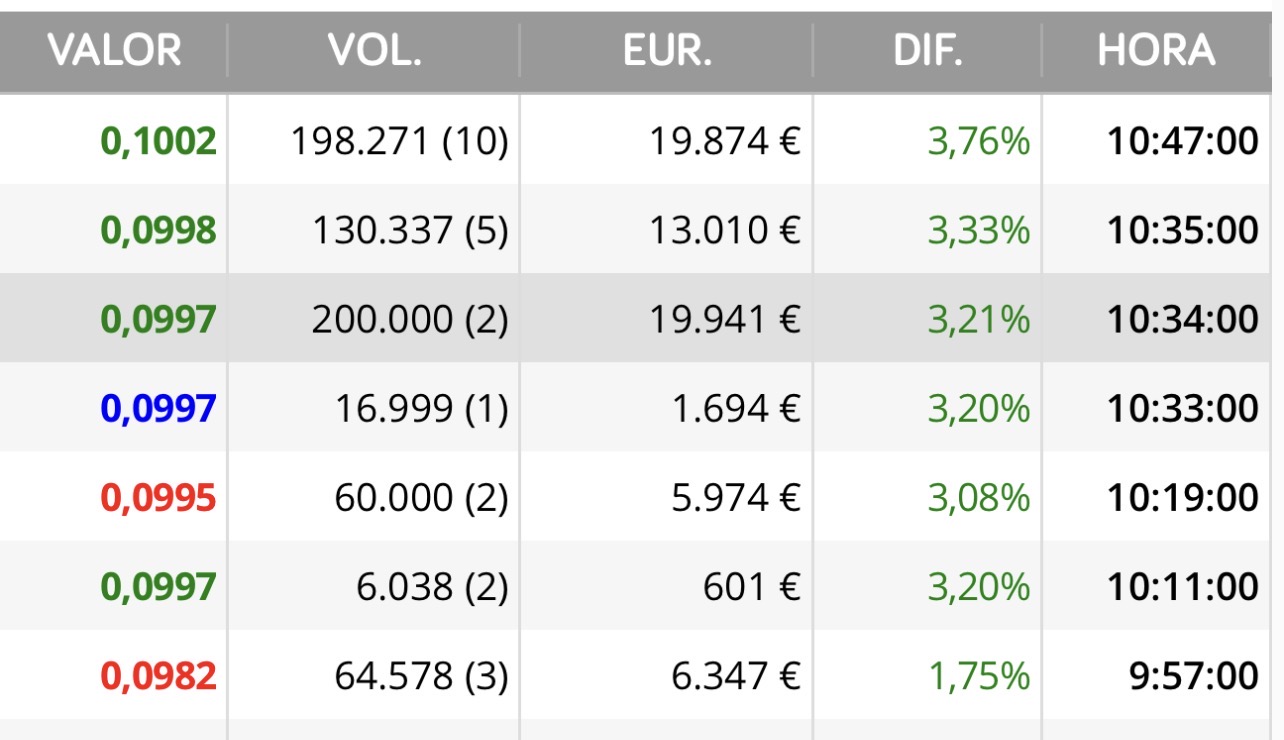Viewport: 1284px width, 740px height.
Task: Click the volume 198.271 (10) cell
Action: [399, 142]
